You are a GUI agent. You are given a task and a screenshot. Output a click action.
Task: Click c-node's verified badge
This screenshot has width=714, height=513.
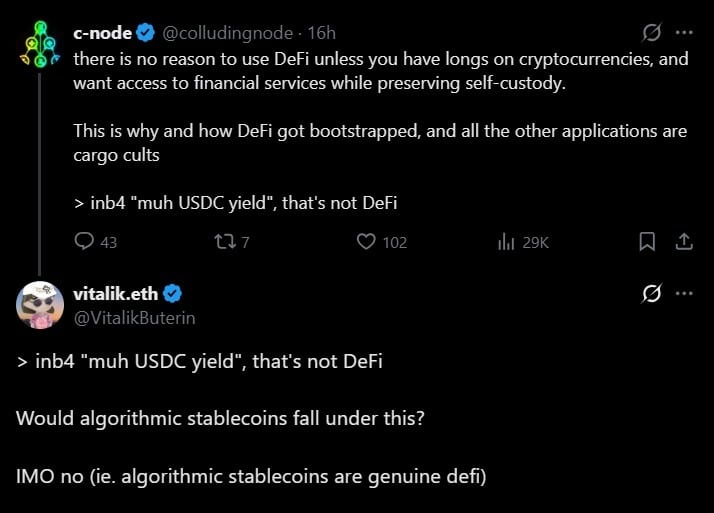(146, 33)
